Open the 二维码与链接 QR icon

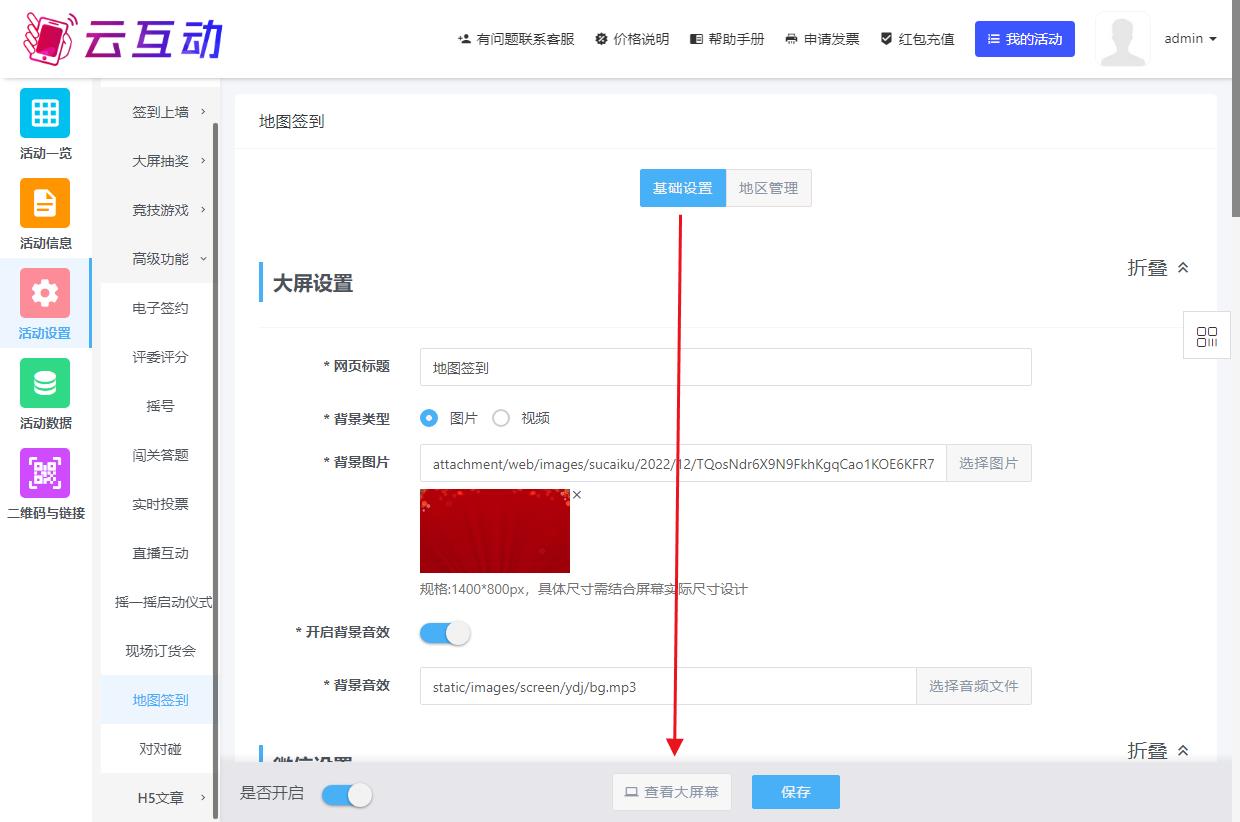tap(45, 473)
